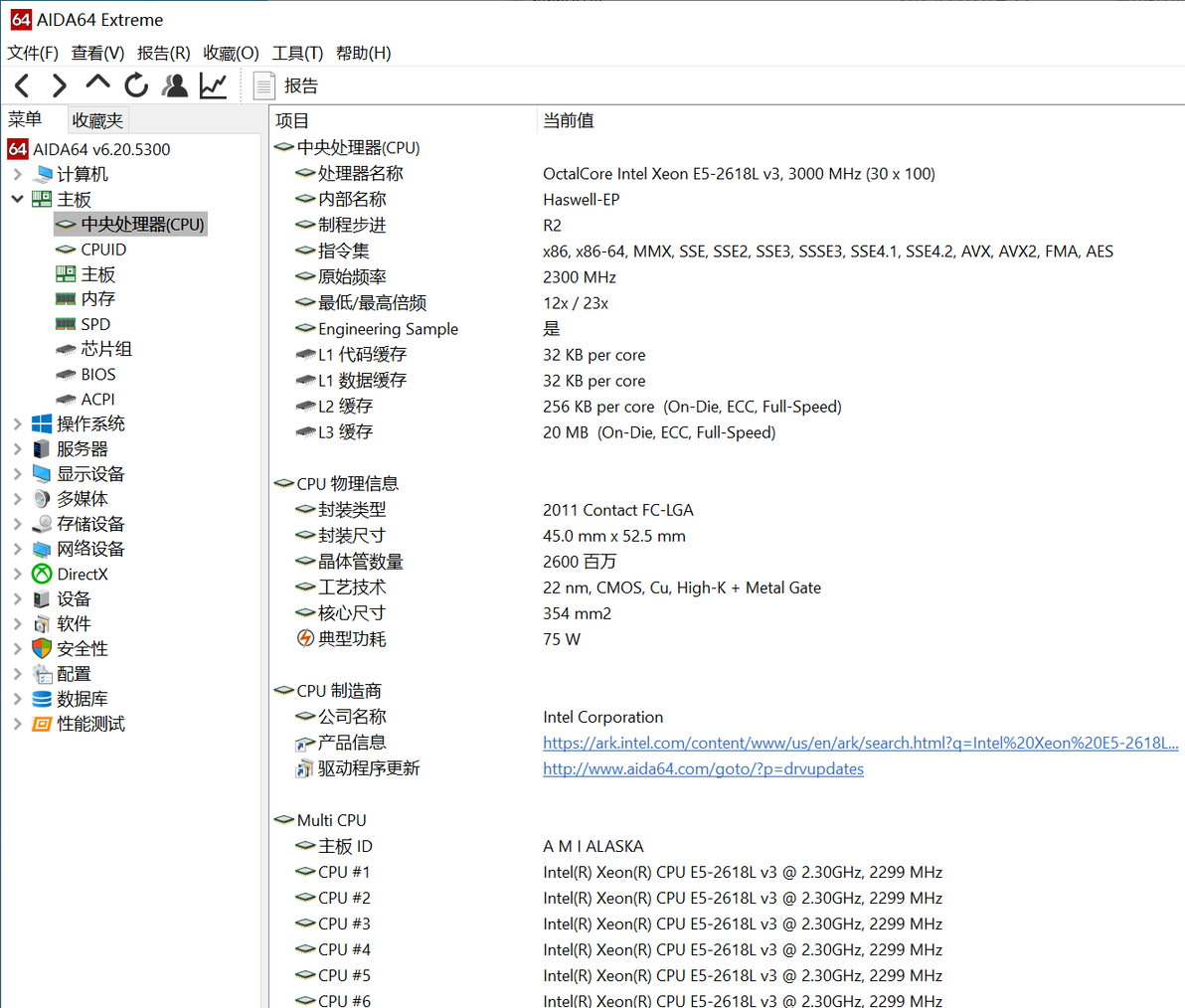Click the user silhouette toolbar icon

point(175,85)
